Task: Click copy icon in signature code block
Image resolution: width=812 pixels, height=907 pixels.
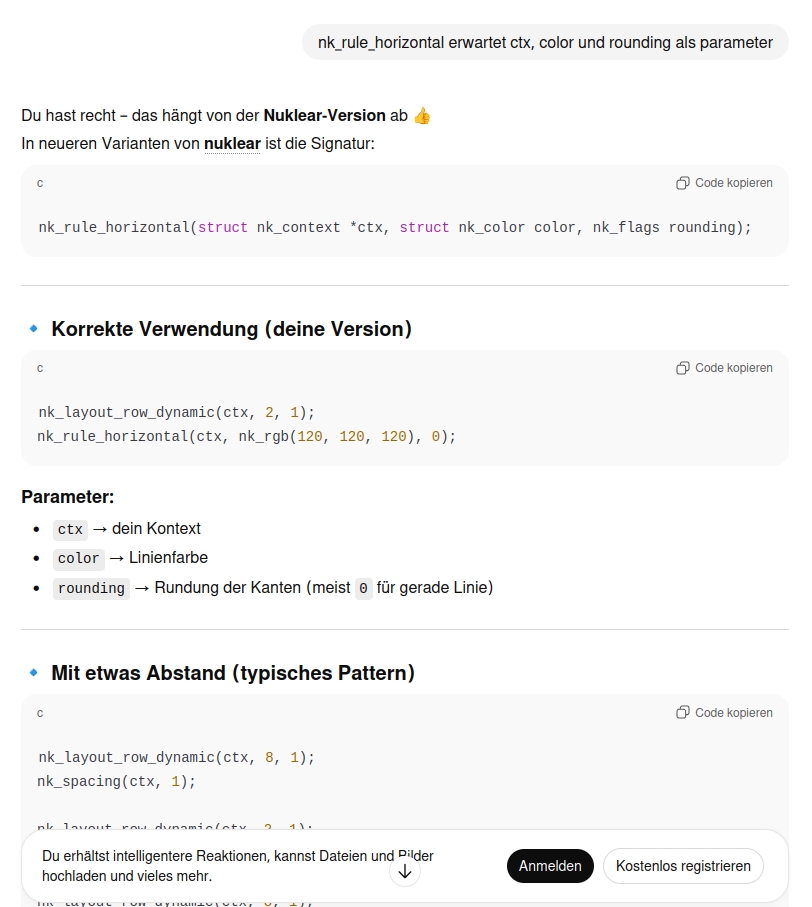Action: pos(682,183)
